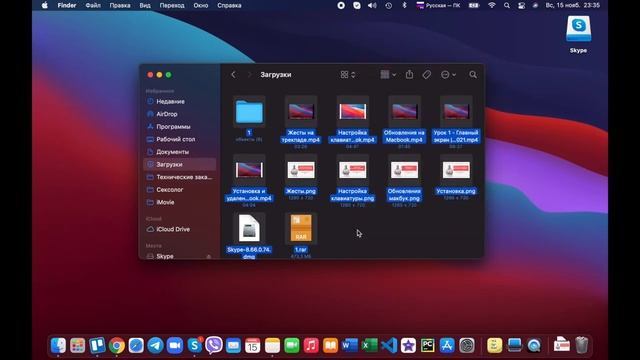Open the Apple menu
Screen dimensions: 640x360
[x=44, y=5]
